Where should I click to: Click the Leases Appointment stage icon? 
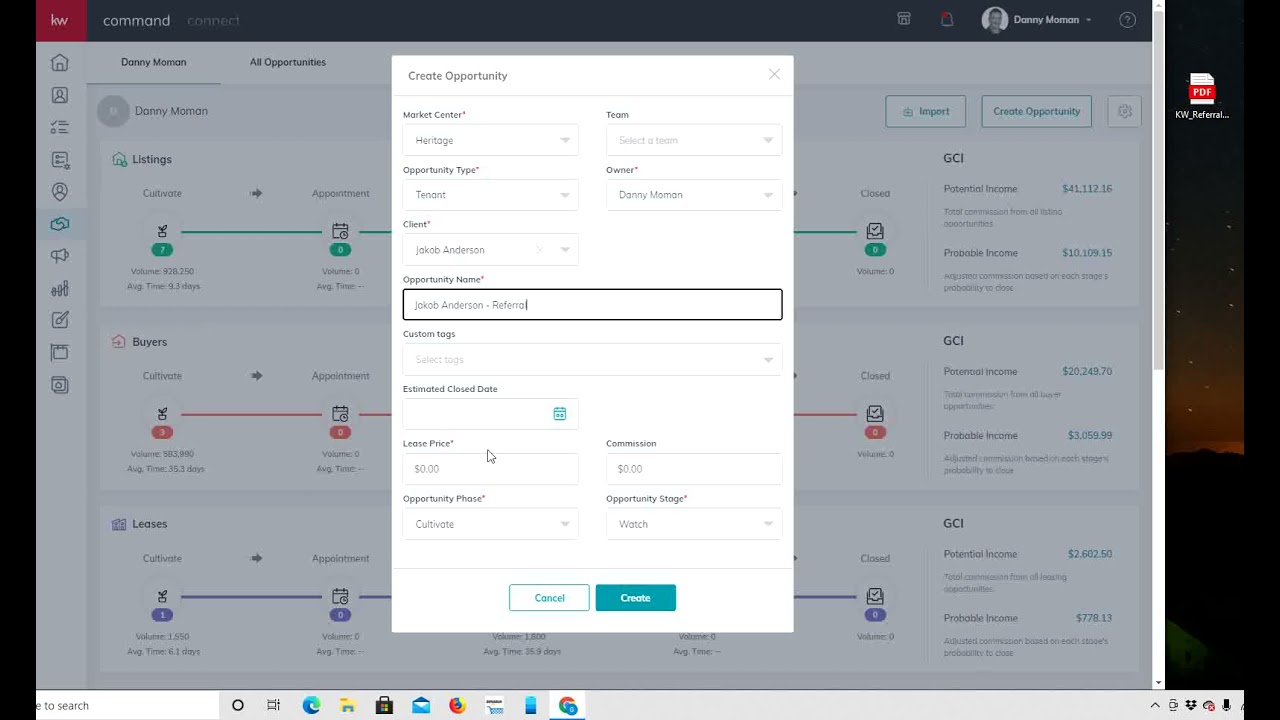click(340, 596)
